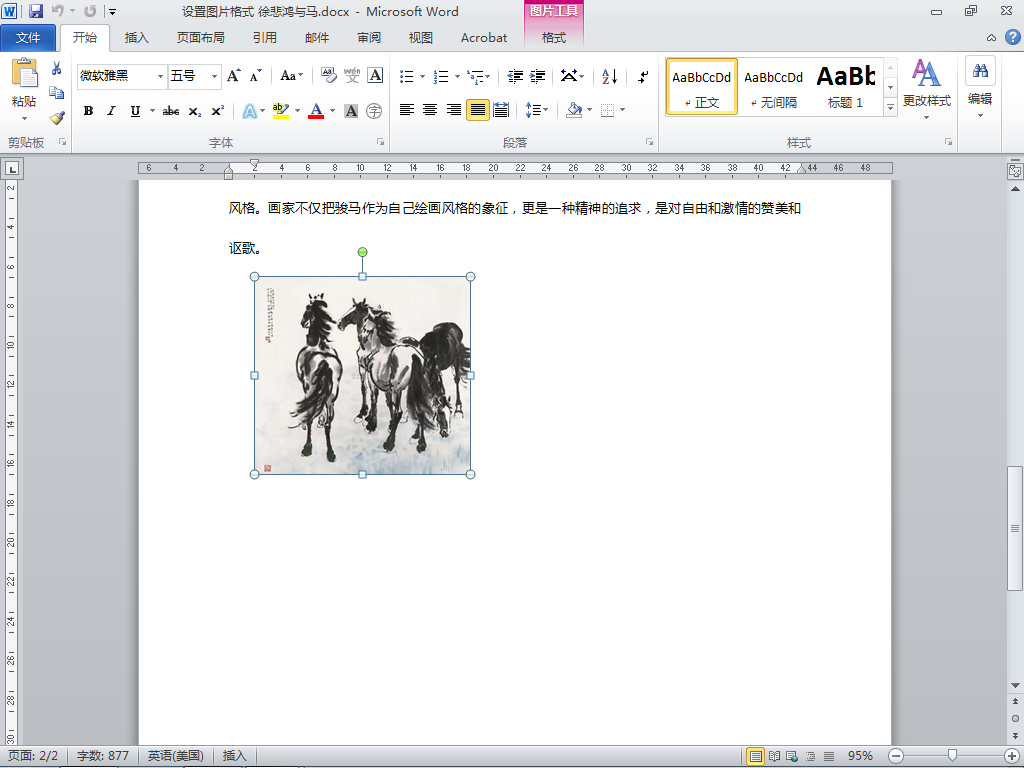
Task: Switch to the Insert (插入) tab
Action: (136, 38)
